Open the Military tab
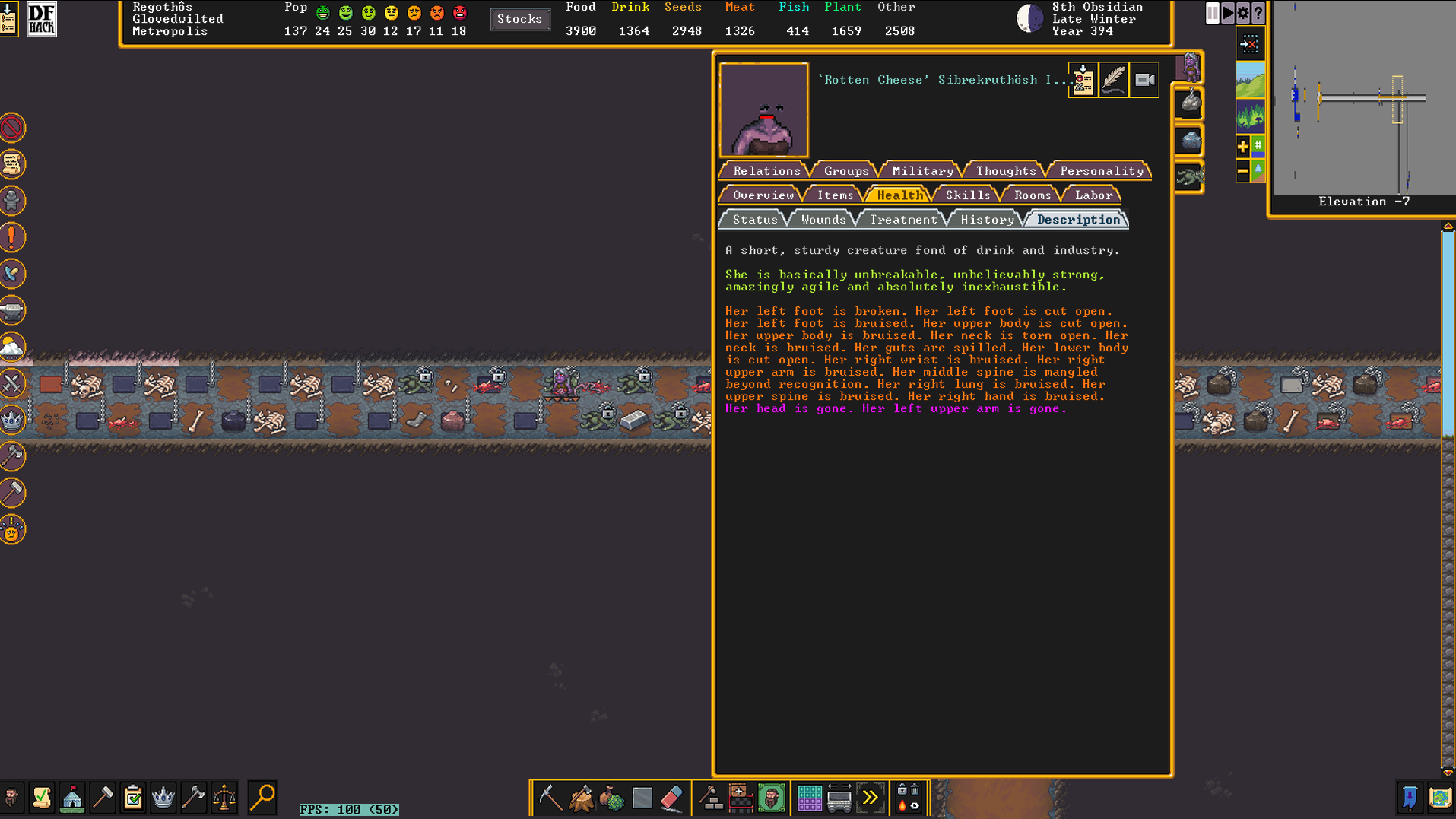Viewport: 1456px width, 819px height. tap(922, 171)
